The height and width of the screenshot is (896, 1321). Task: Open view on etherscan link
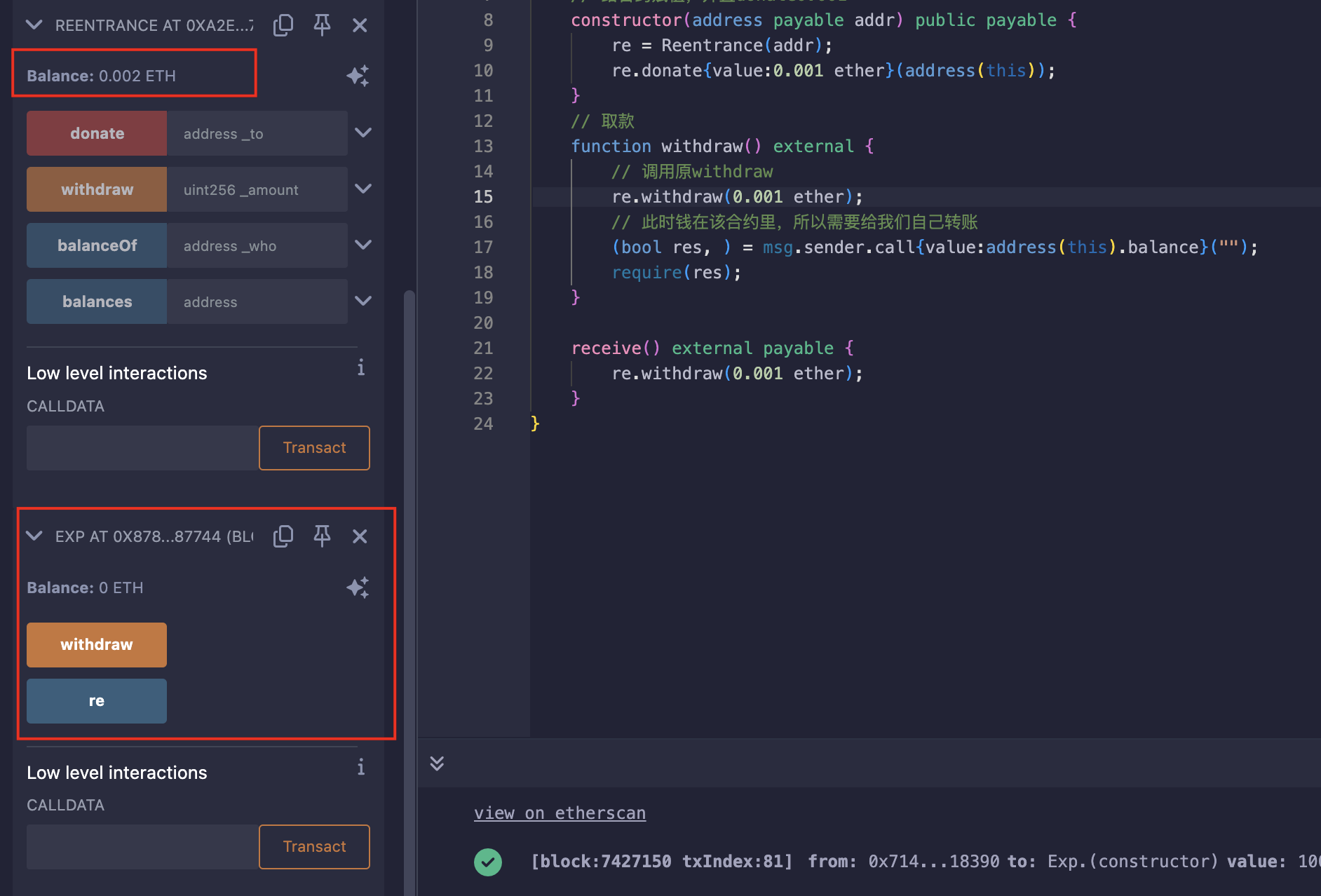click(560, 813)
